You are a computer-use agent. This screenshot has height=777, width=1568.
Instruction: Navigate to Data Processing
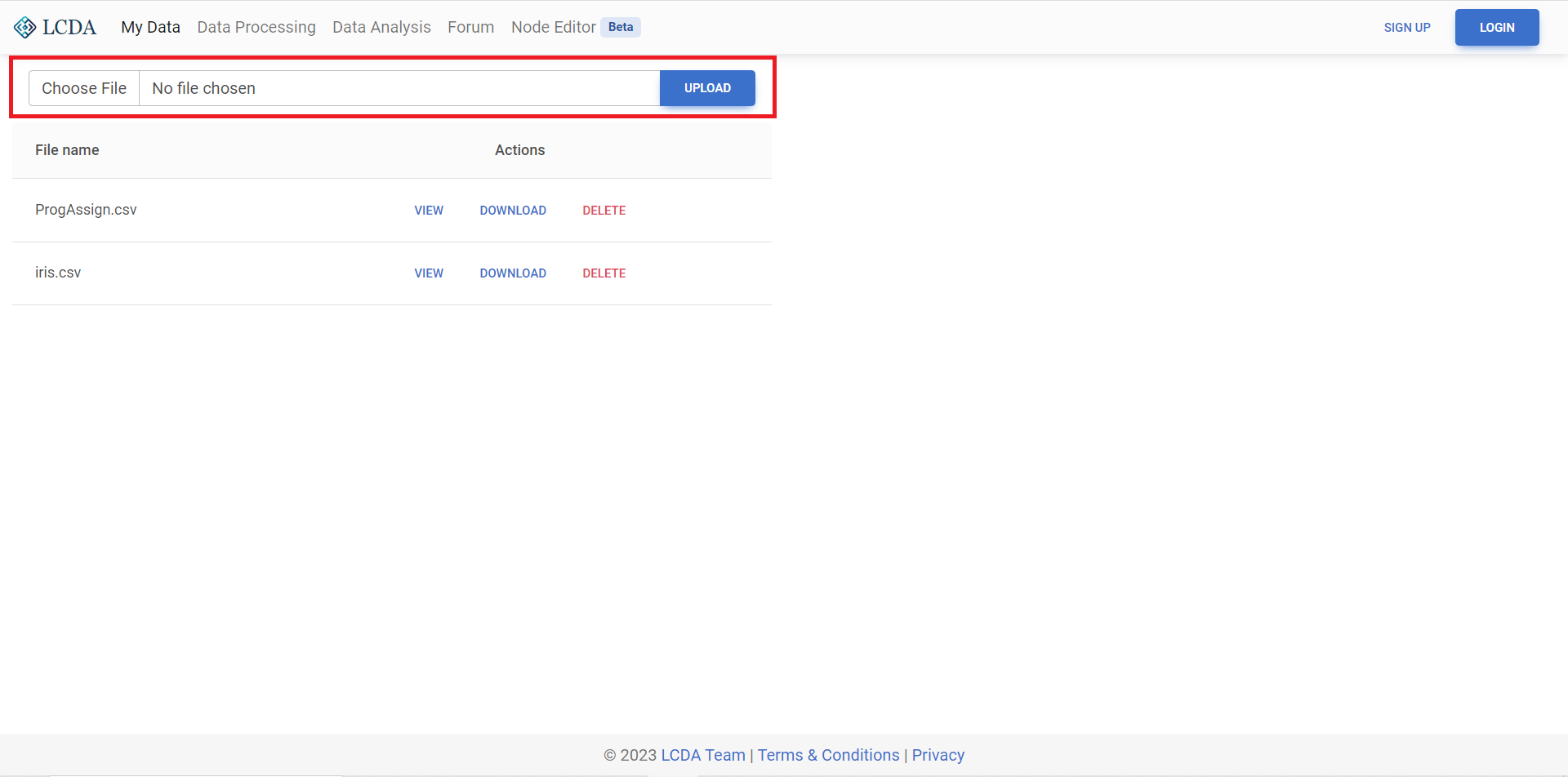pos(256,27)
